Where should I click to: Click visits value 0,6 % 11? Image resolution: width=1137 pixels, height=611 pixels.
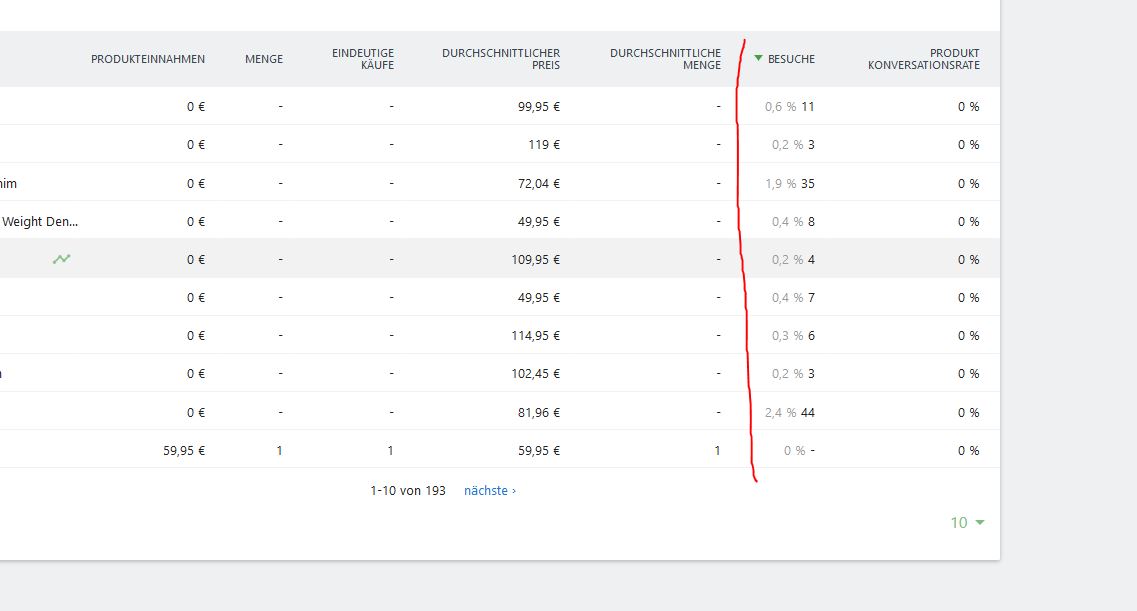(x=790, y=107)
